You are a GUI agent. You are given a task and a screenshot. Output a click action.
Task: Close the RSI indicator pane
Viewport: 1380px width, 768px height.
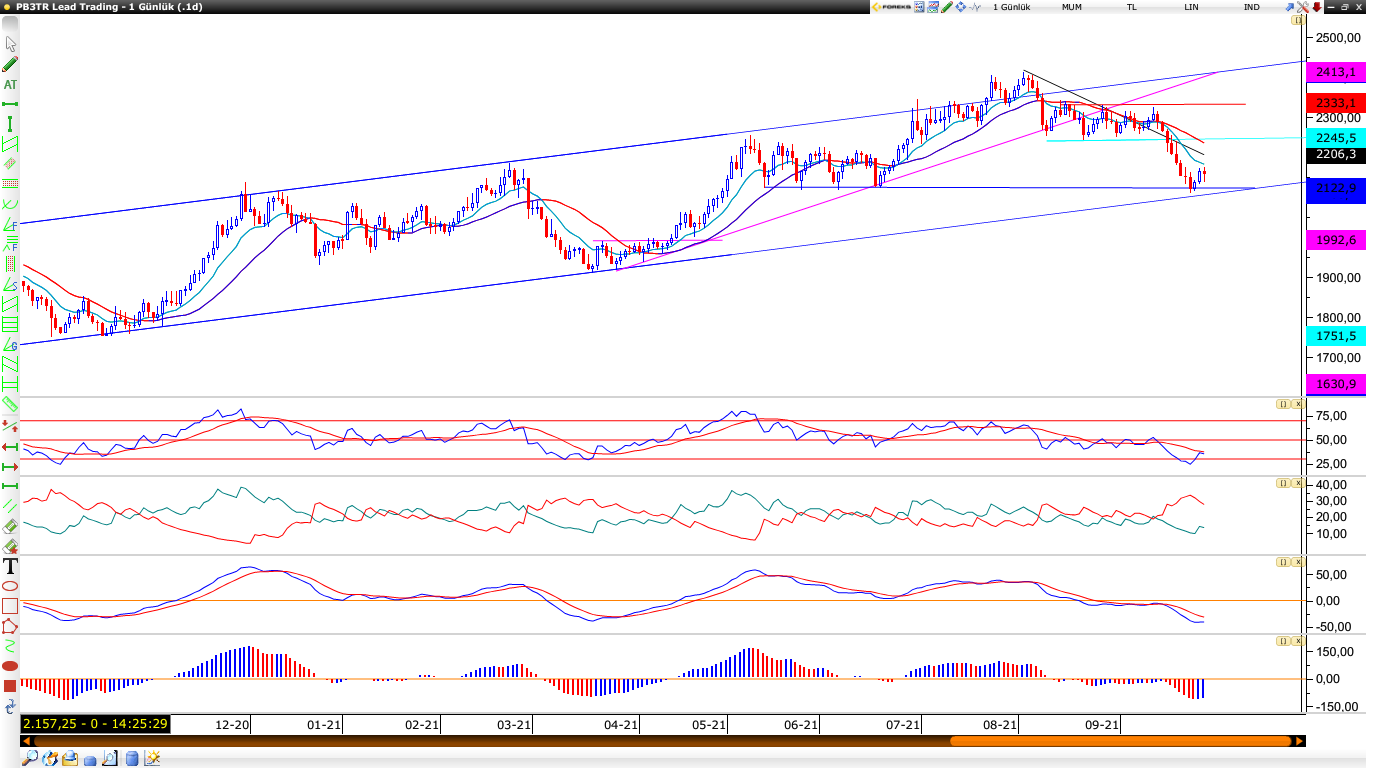click(1298, 404)
